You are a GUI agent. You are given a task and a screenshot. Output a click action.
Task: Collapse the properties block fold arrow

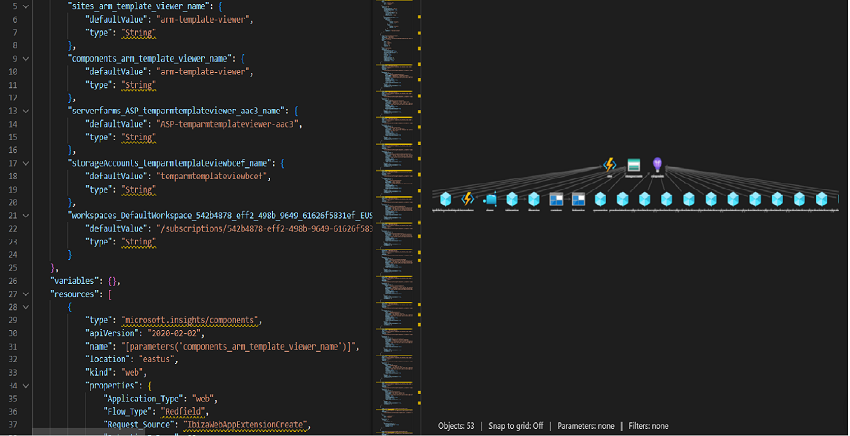tap(25, 386)
